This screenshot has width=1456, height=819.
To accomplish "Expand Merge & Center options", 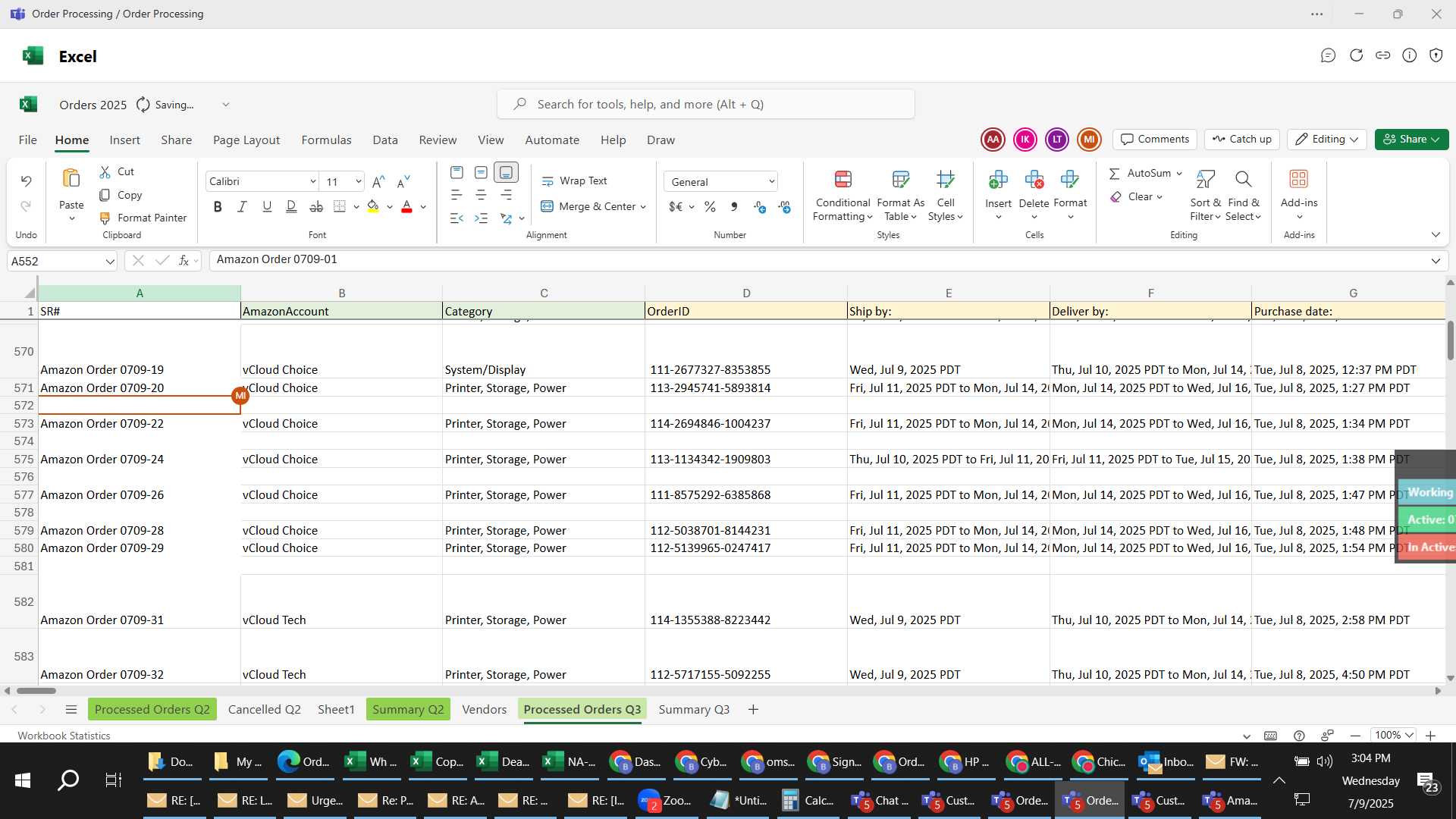I will [643, 207].
